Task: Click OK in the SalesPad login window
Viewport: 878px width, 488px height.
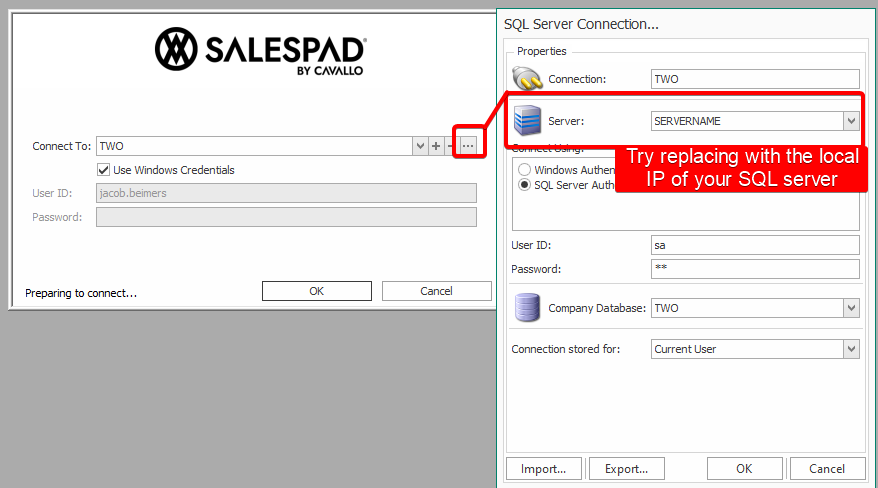Action: tap(317, 291)
